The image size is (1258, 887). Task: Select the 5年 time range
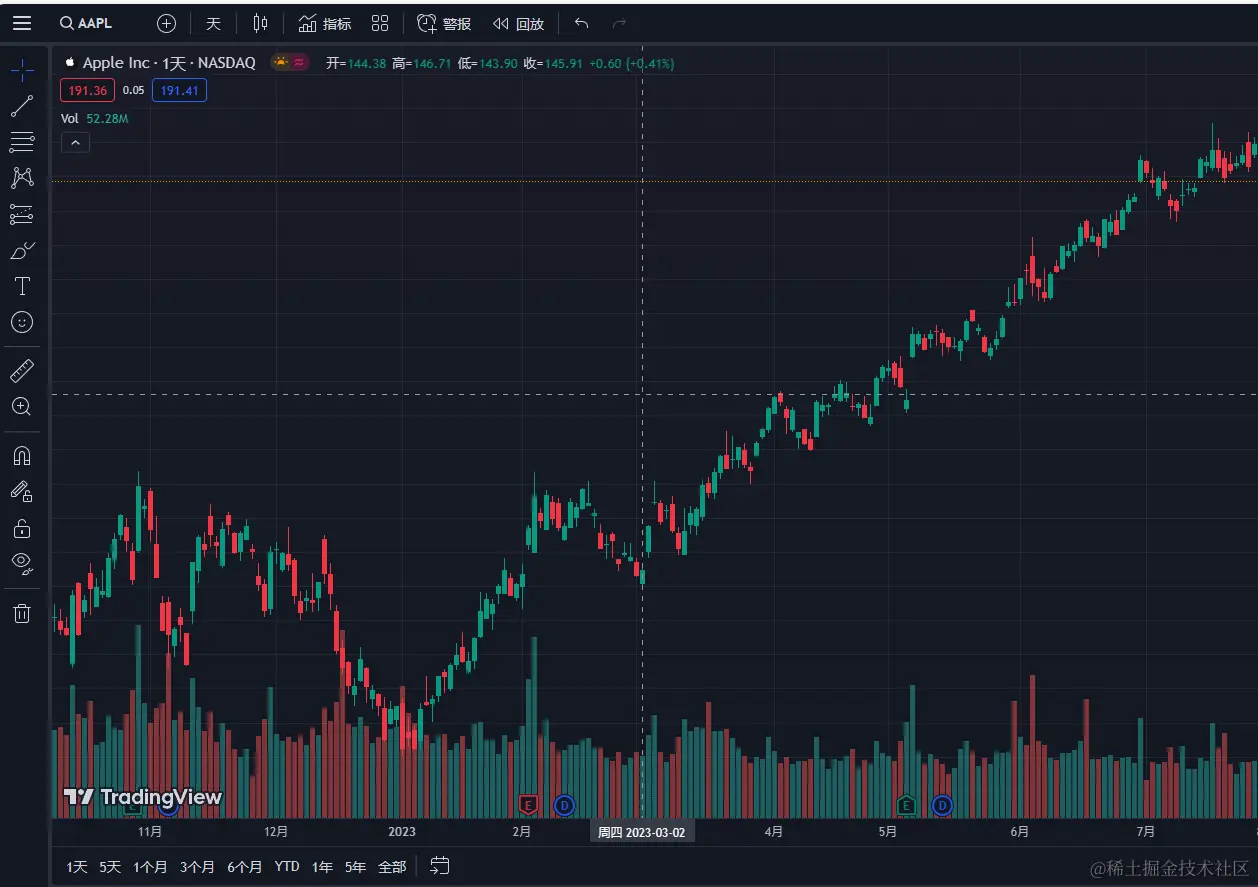tap(355, 867)
